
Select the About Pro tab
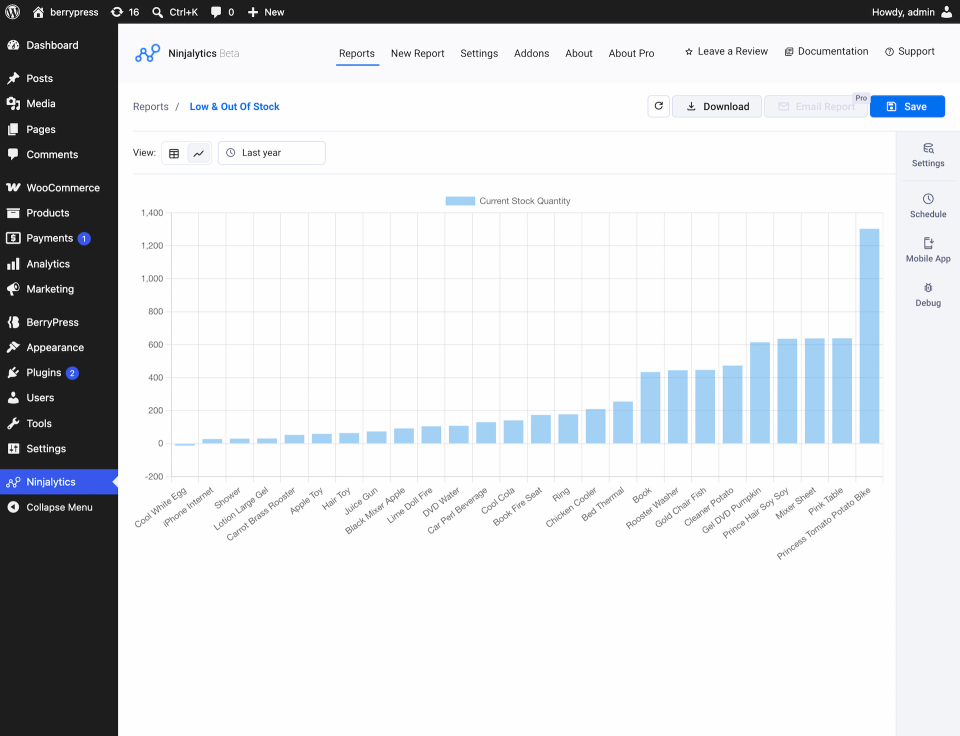pos(631,53)
